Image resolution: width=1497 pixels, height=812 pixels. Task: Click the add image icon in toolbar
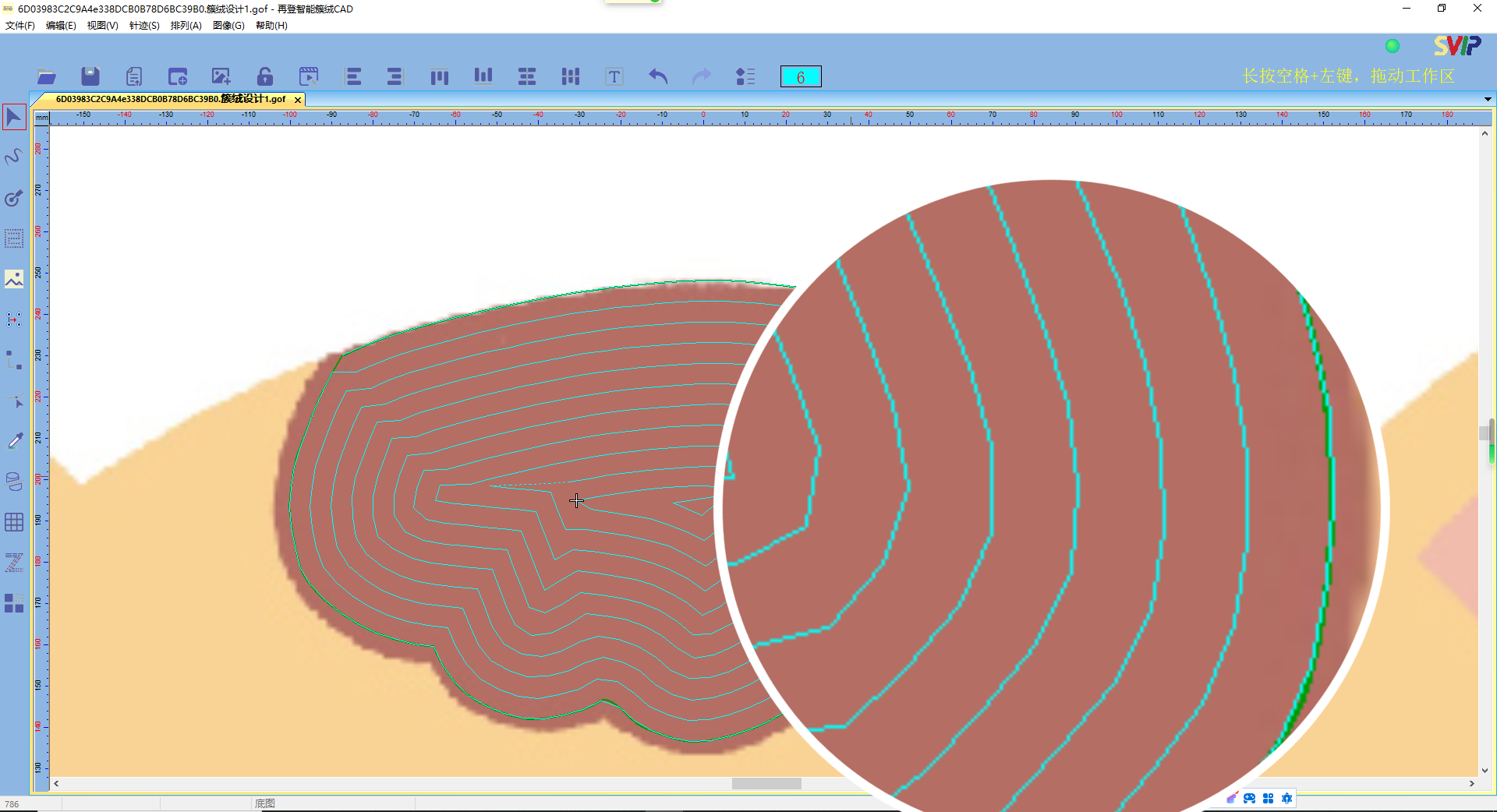(x=221, y=76)
